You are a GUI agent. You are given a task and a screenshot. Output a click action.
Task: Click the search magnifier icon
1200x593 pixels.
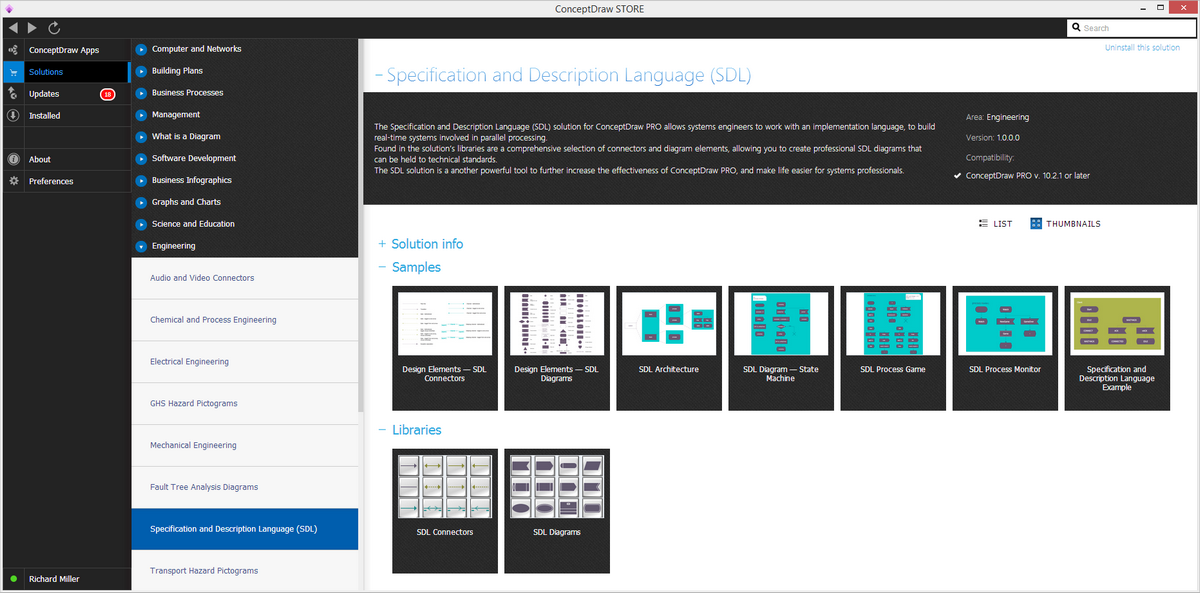click(x=1076, y=28)
